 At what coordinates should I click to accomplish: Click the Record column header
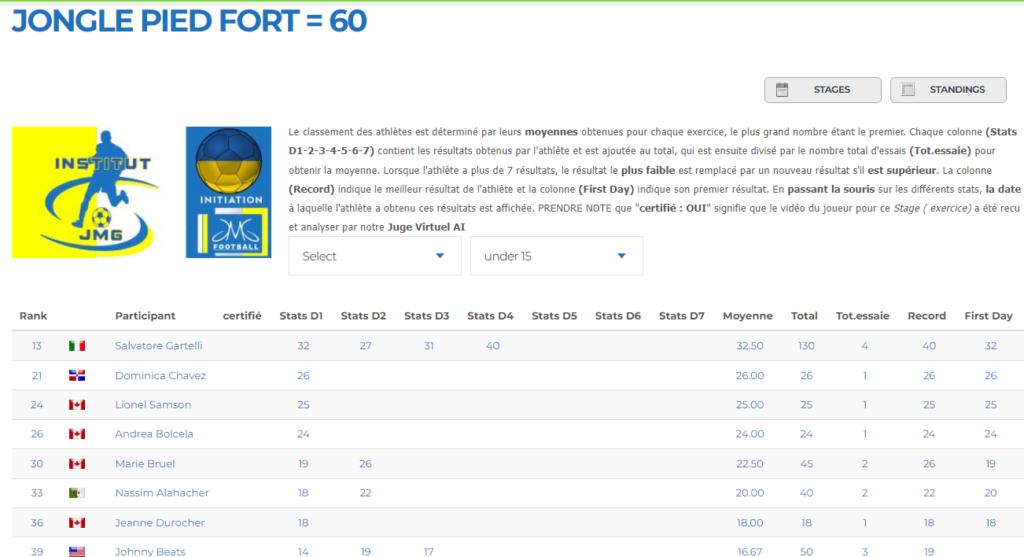pyautogui.click(x=926, y=316)
